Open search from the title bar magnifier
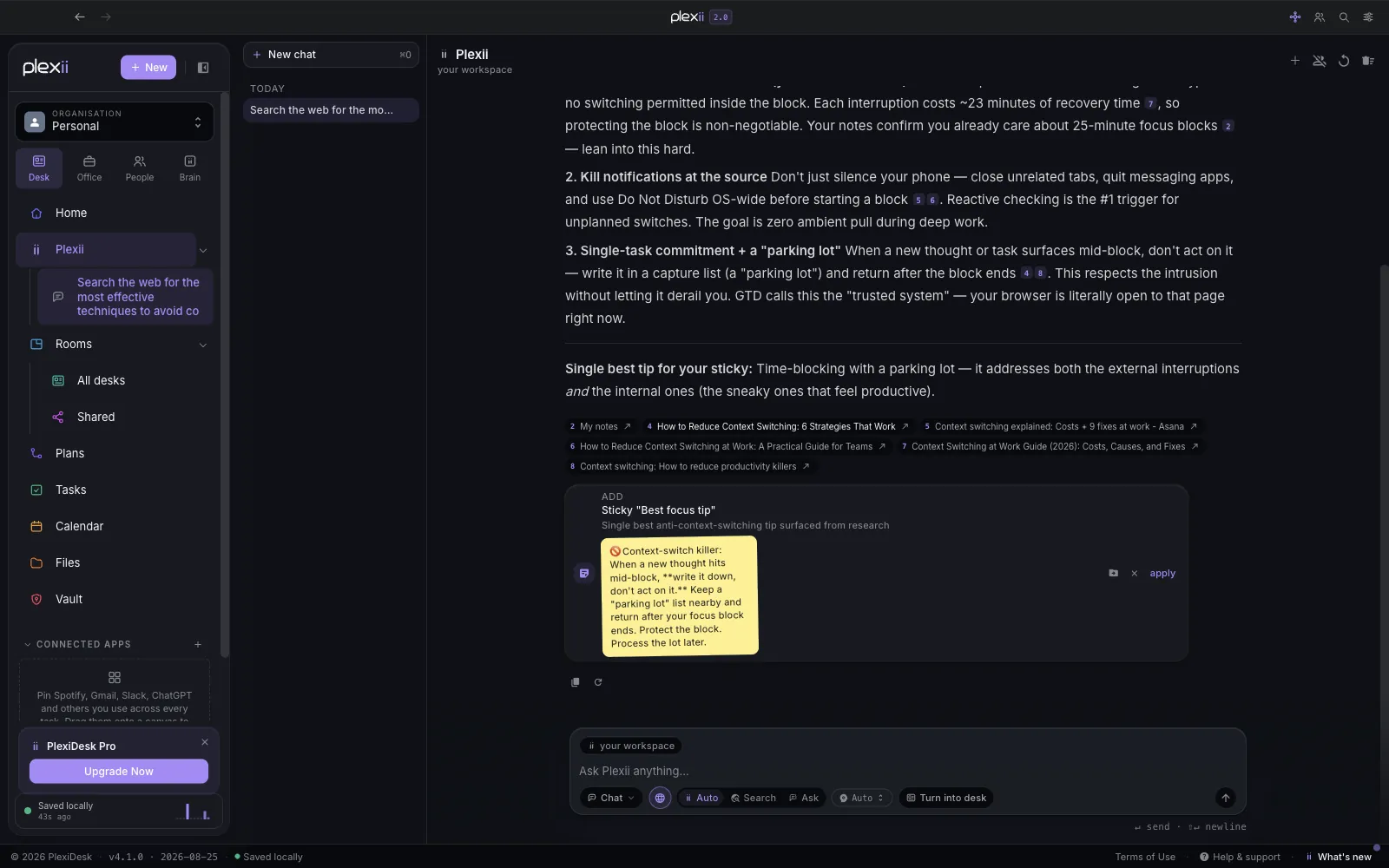 pyautogui.click(x=1344, y=16)
